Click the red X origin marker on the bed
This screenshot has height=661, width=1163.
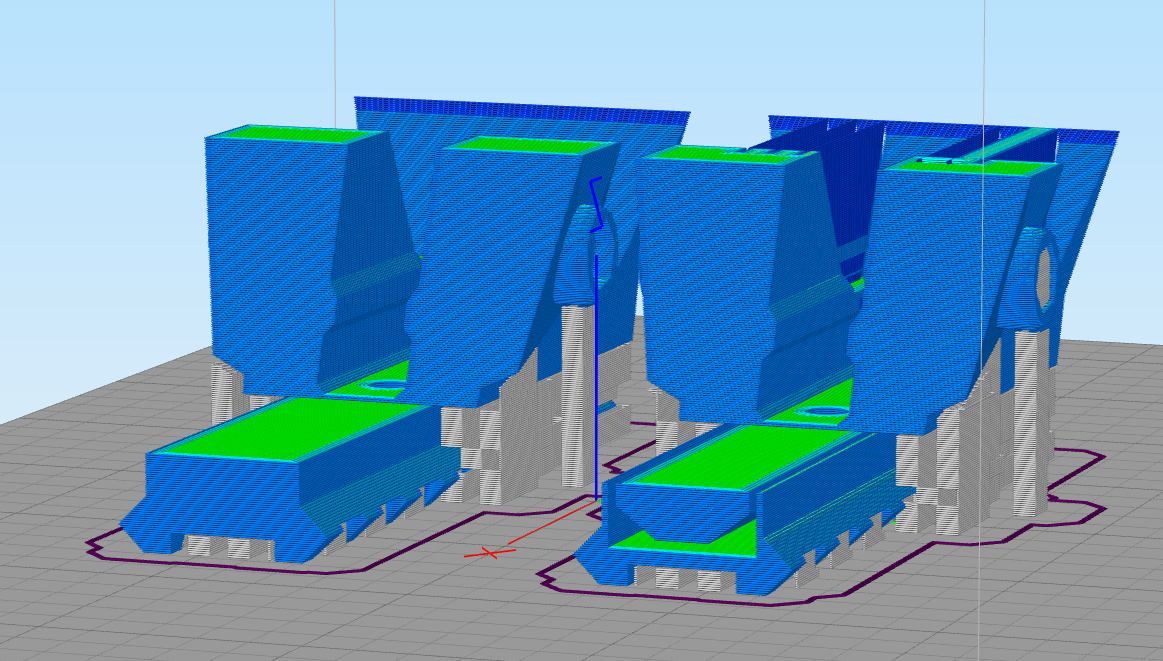tap(489, 553)
